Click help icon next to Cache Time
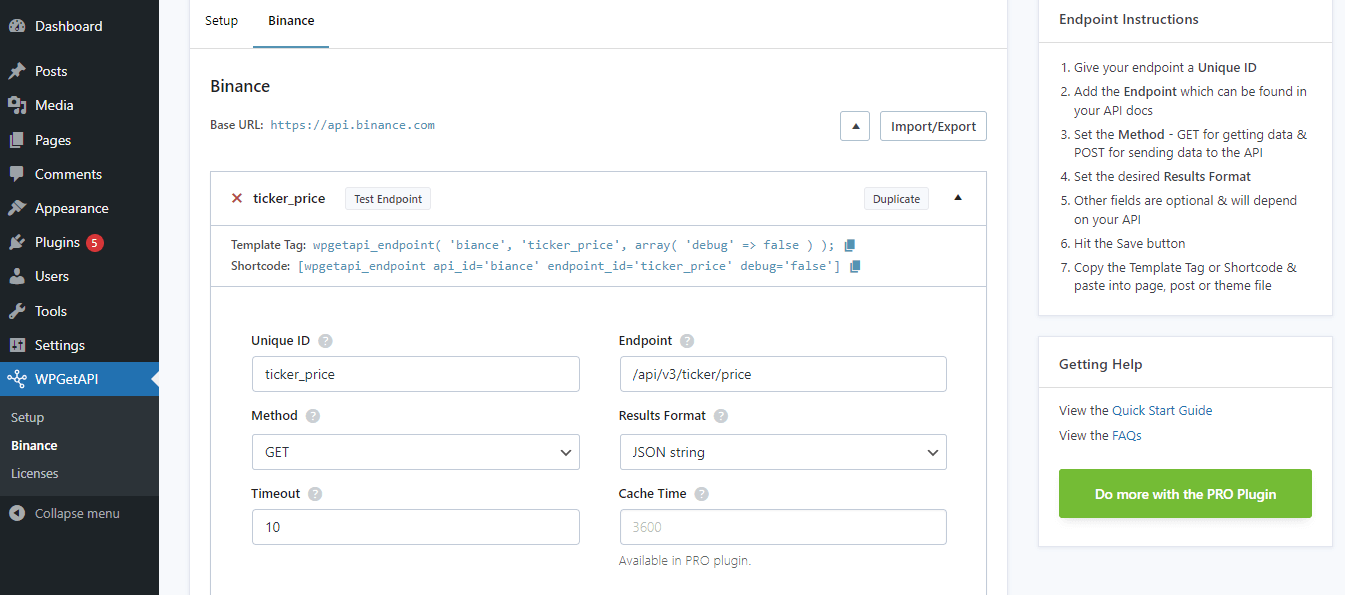 tap(701, 494)
